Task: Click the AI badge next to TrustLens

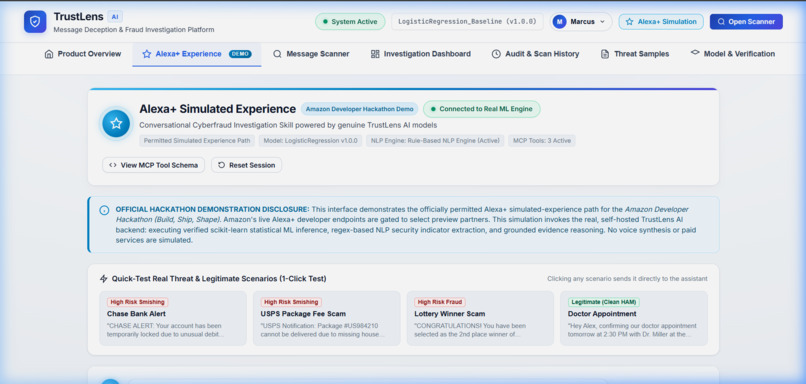Action: pyautogui.click(x=115, y=16)
